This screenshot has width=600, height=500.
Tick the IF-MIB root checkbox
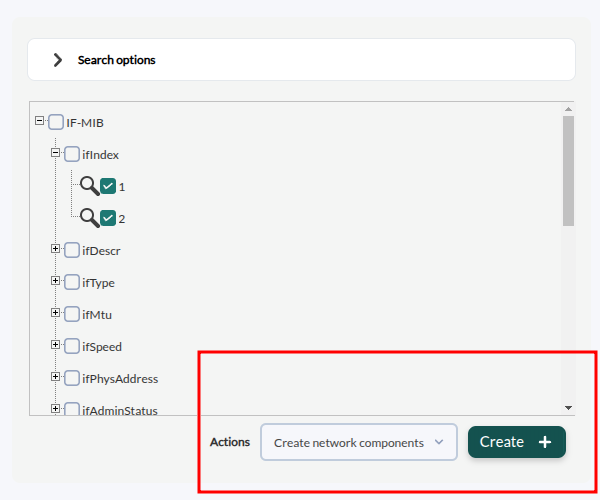coord(56,123)
